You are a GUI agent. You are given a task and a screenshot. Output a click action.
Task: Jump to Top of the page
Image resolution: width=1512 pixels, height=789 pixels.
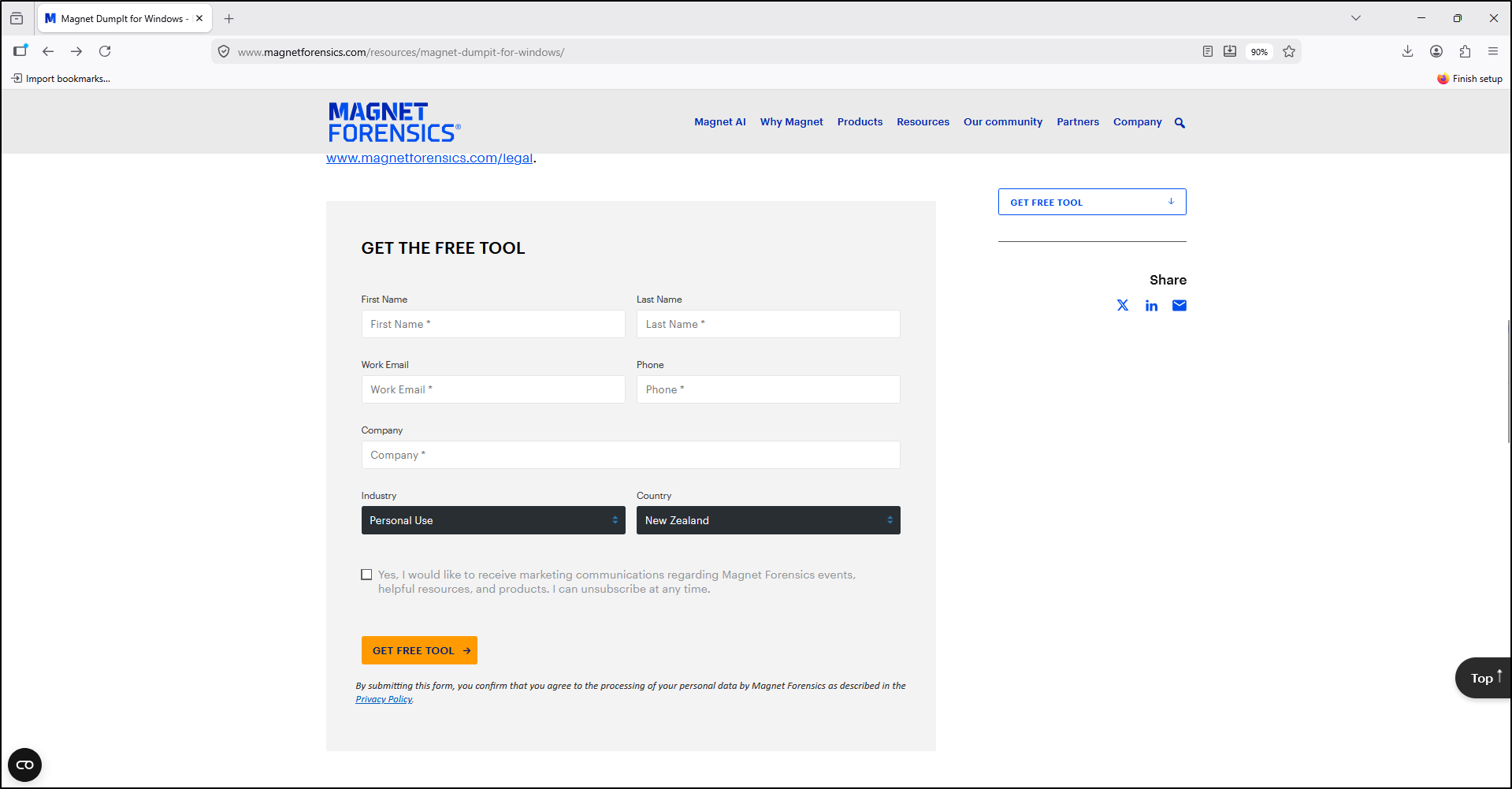click(x=1484, y=678)
